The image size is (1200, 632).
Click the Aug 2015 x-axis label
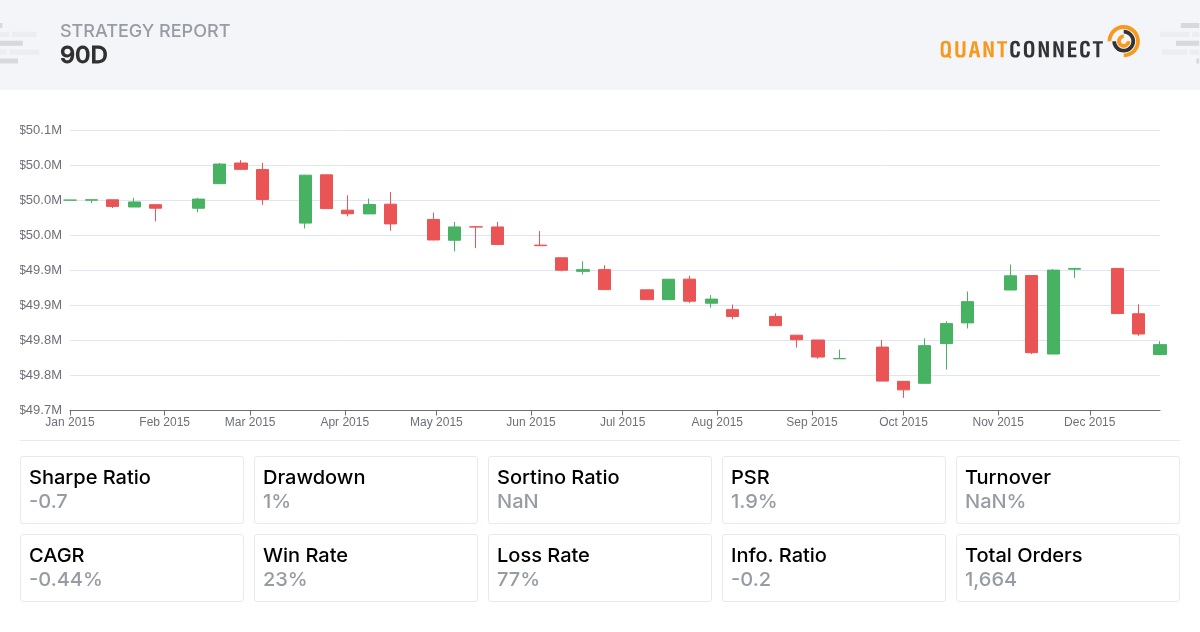click(x=717, y=422)
